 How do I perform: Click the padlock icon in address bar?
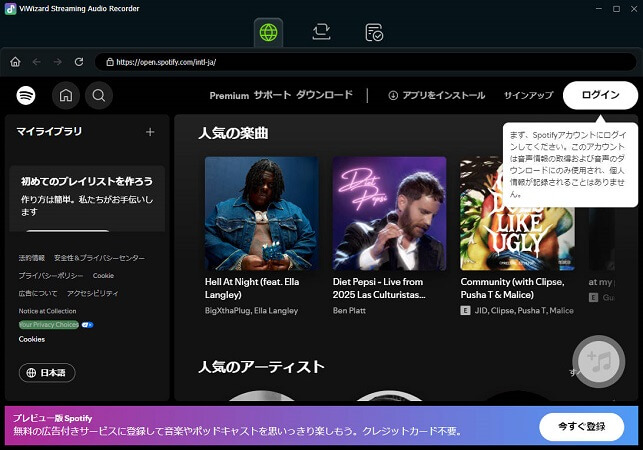tap(110, 62)
